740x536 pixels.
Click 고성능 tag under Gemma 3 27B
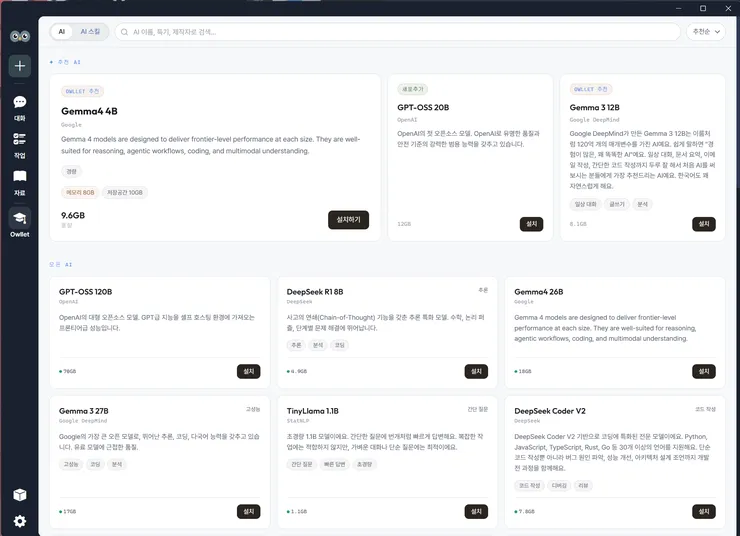[x=71, y=464]
